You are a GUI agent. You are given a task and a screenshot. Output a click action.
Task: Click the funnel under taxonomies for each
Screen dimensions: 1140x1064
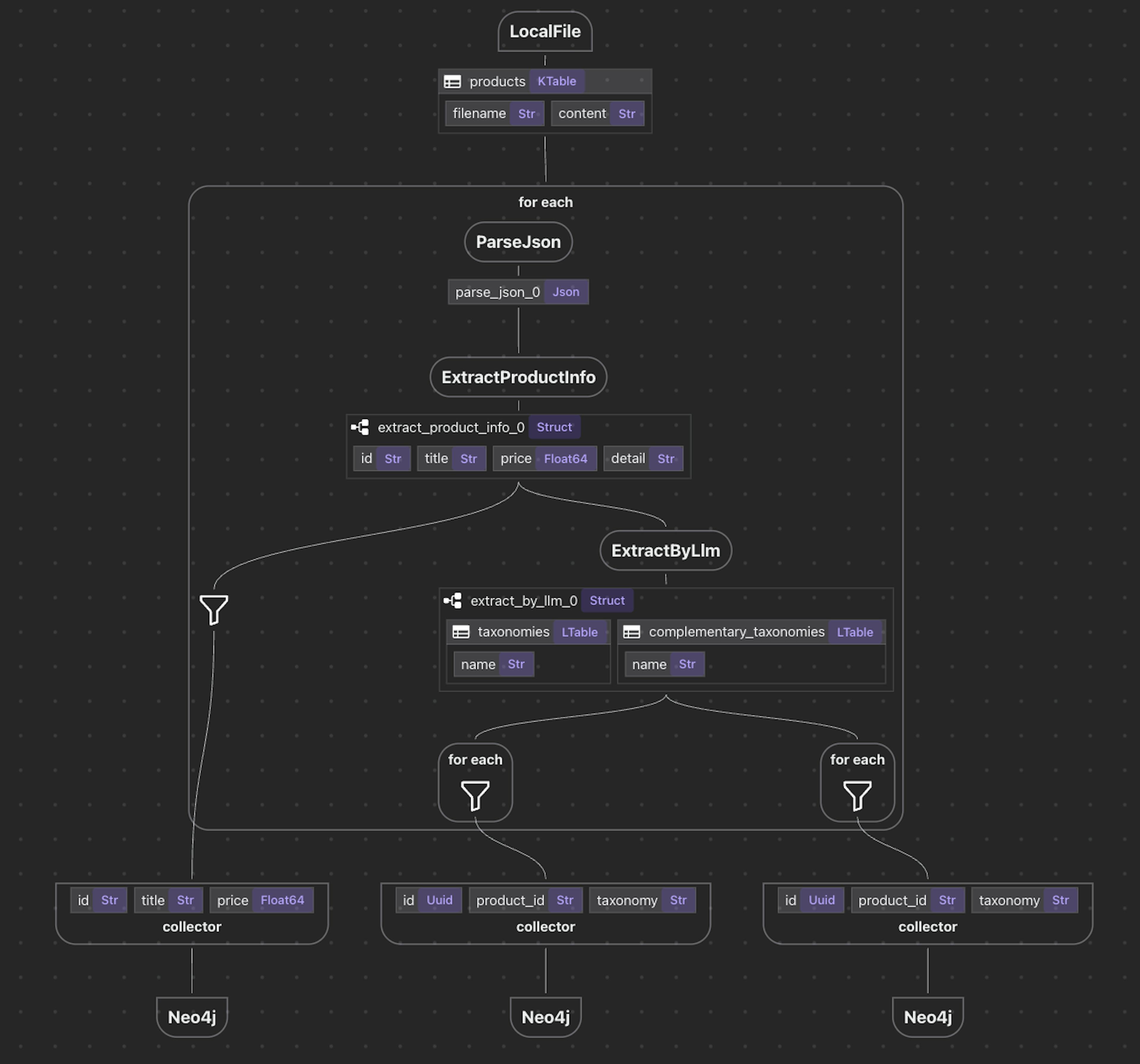tap(475, 795)
